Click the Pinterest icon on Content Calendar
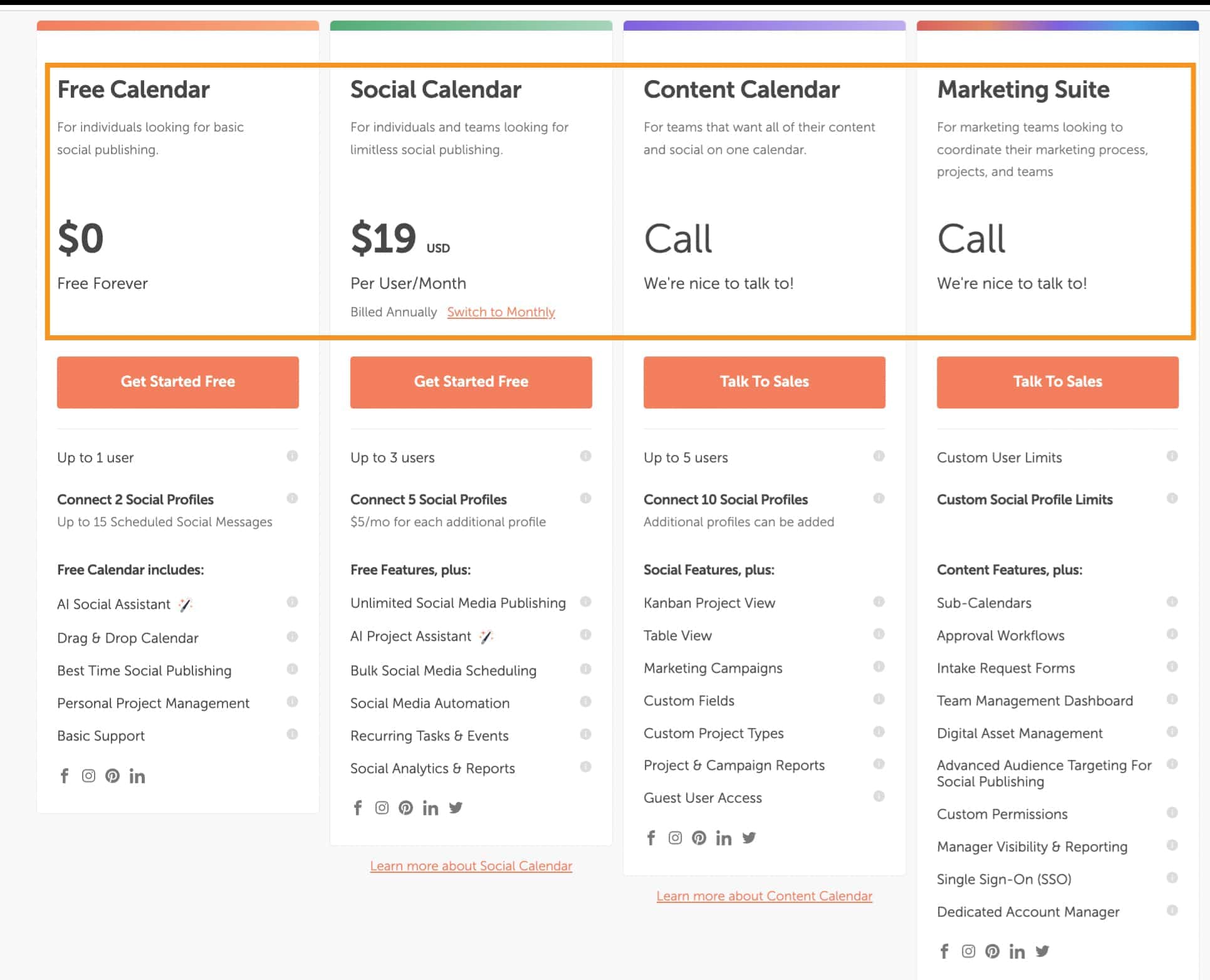Image resolution: width=1210 pixels, height=980 pixels. tap(700, 838)
